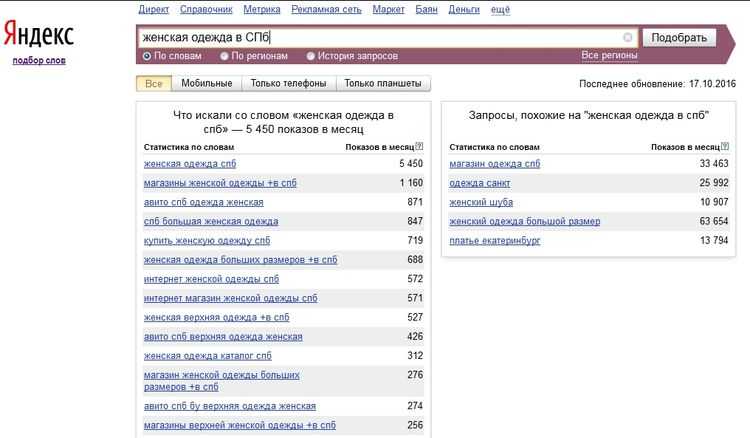Open Баян in the top navigation
Viewport: 750px width, 438px height.
pyautogui.click(x=426, y=10)
